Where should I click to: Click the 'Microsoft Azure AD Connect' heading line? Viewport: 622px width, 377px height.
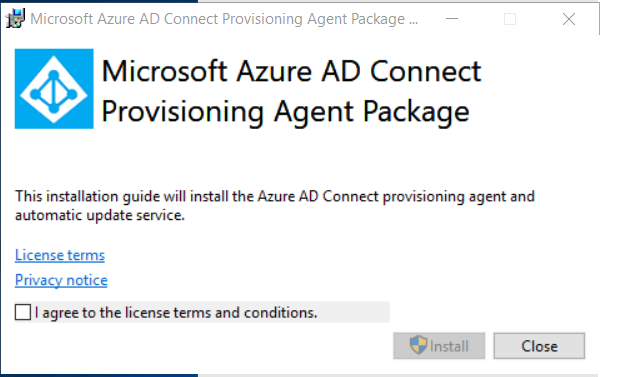(291, 71)
